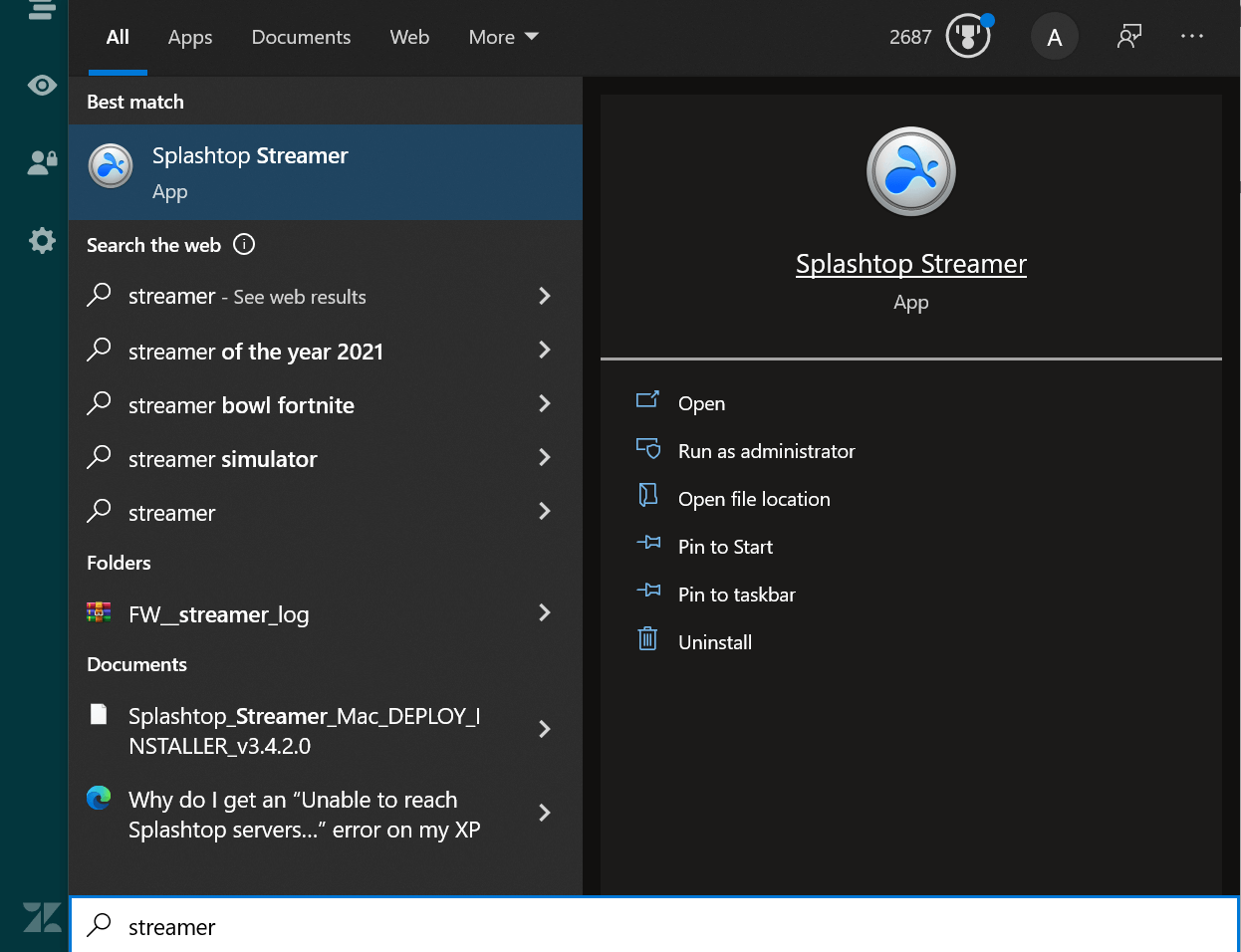Open the More dropdown in the filter bar
The image size is (1241, 952).
tap(503, 37)
